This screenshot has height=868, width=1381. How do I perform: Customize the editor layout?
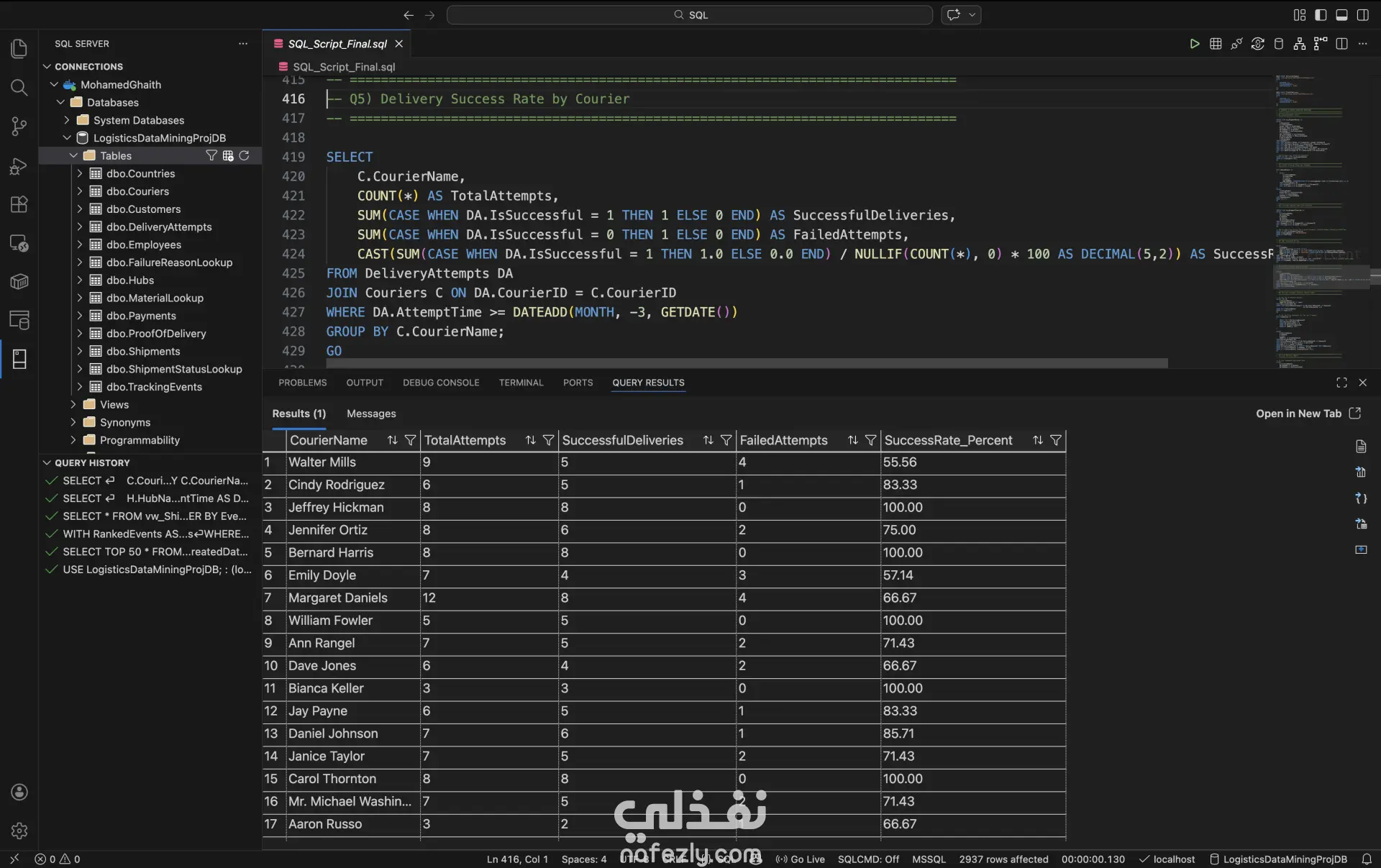(1299, 15)
